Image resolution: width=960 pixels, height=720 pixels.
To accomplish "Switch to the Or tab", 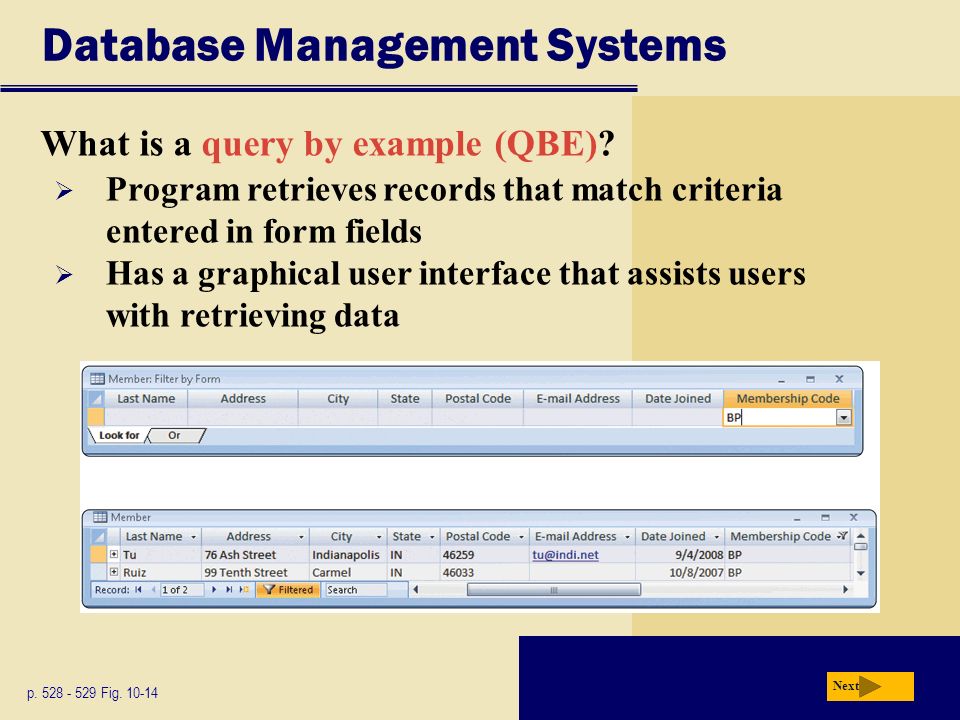I will [174, 435].
